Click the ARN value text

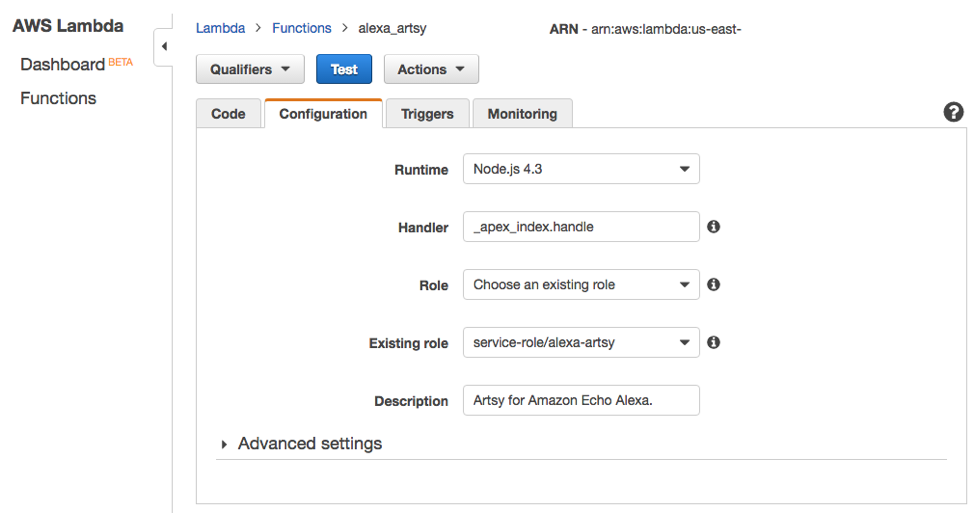pos(666,29)
